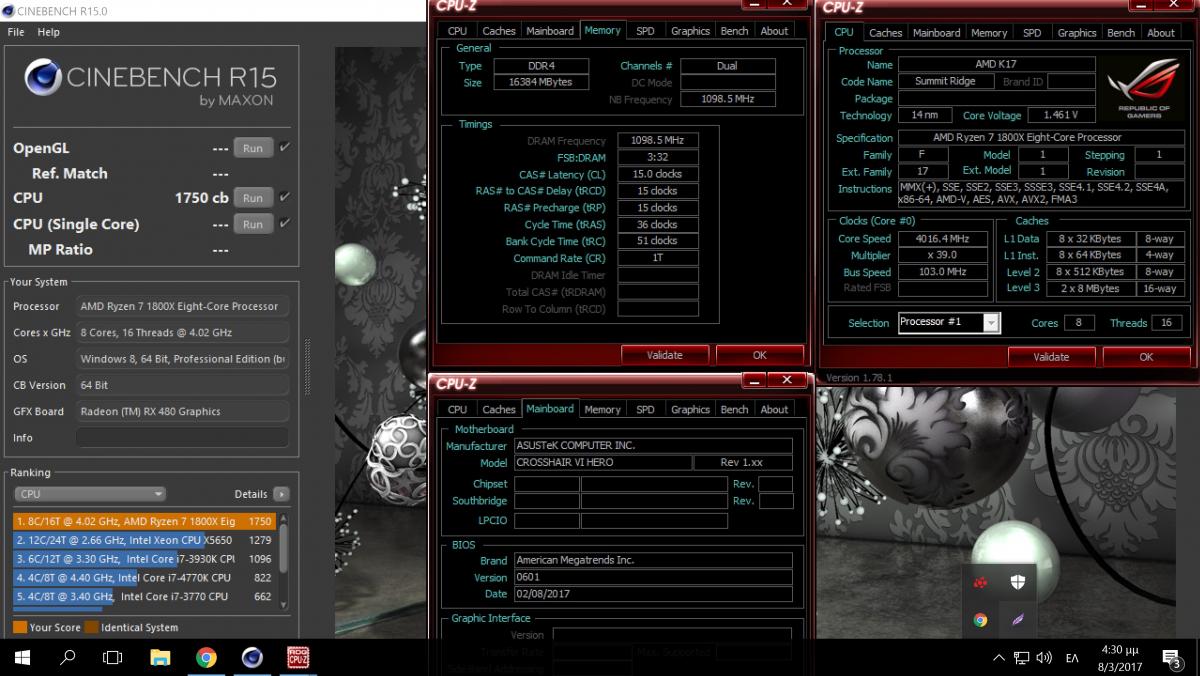Click Validate in processor CPU-Z window
The image size is (1200, 676).
point(1051,357)
